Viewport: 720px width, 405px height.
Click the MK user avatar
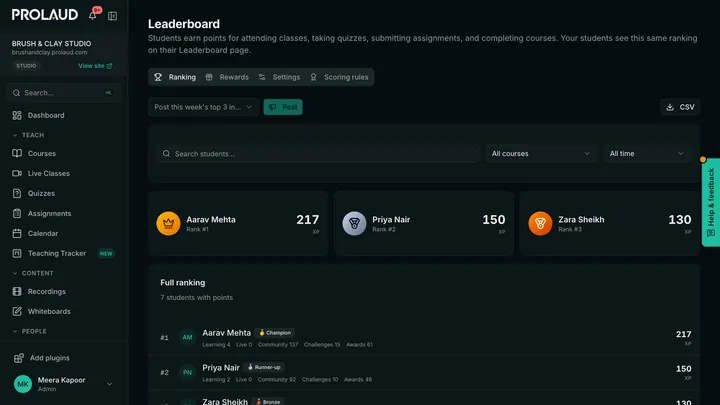(22, 384)
